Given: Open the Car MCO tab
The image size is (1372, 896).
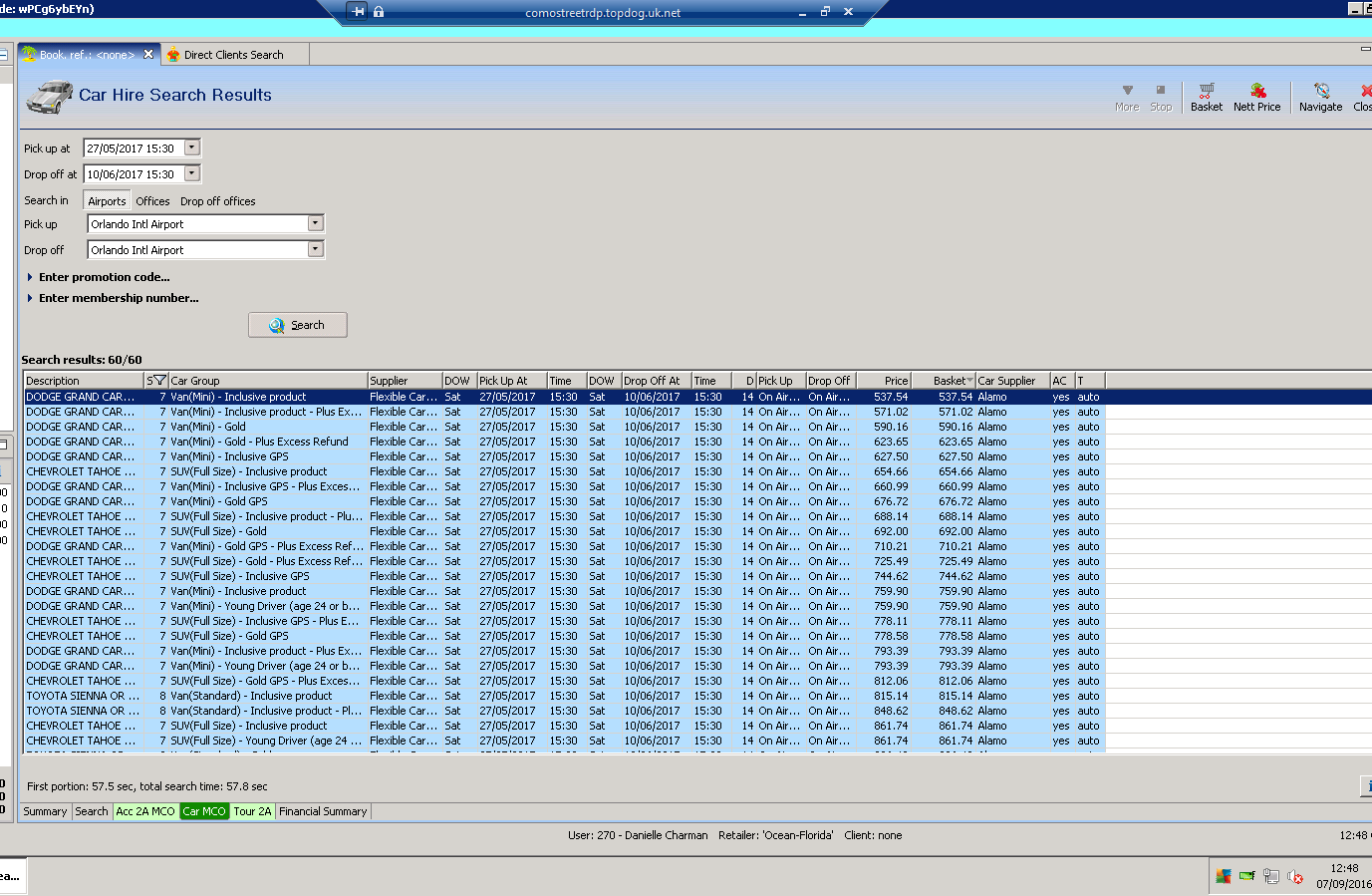Looking at the screenshot, I should (x=204, y=811).
